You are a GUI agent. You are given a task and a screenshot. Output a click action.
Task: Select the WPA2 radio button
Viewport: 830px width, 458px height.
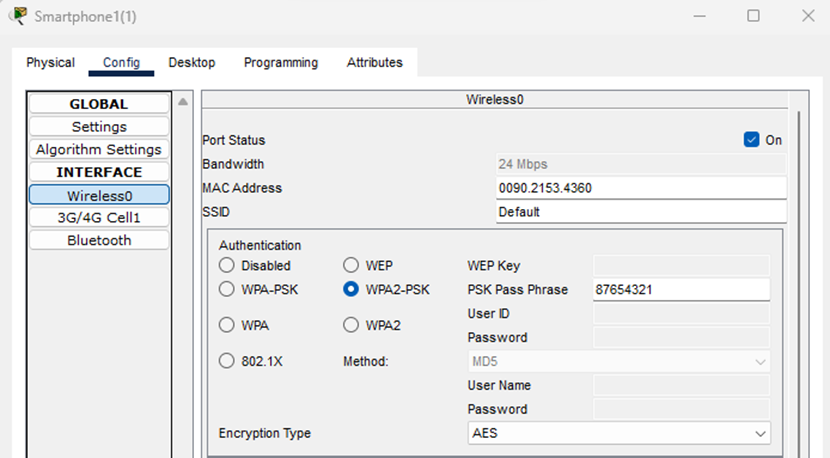[350, 325]
